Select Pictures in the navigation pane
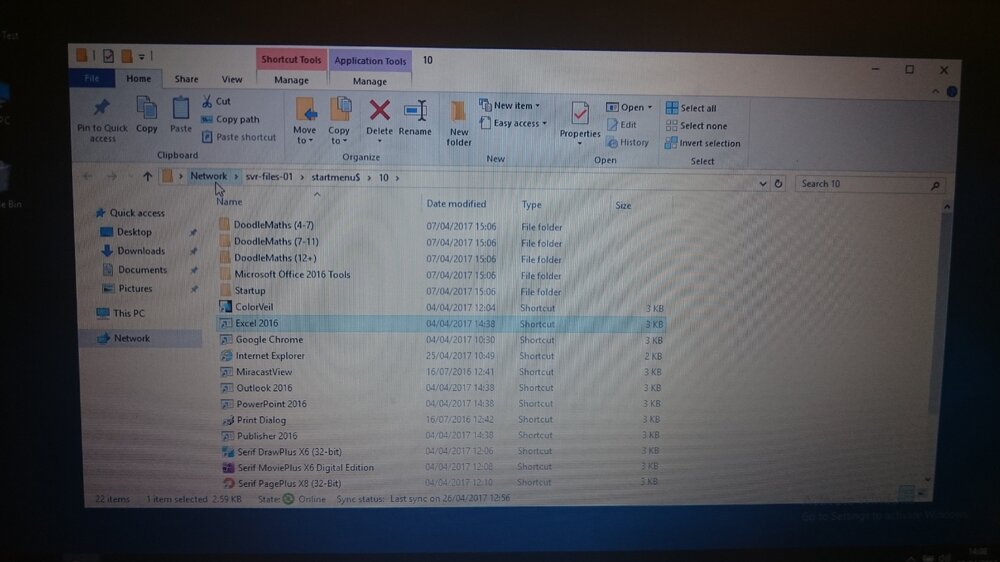This screenshot has height=562, width=1000. pyautogui.click(x=128, y=289)
